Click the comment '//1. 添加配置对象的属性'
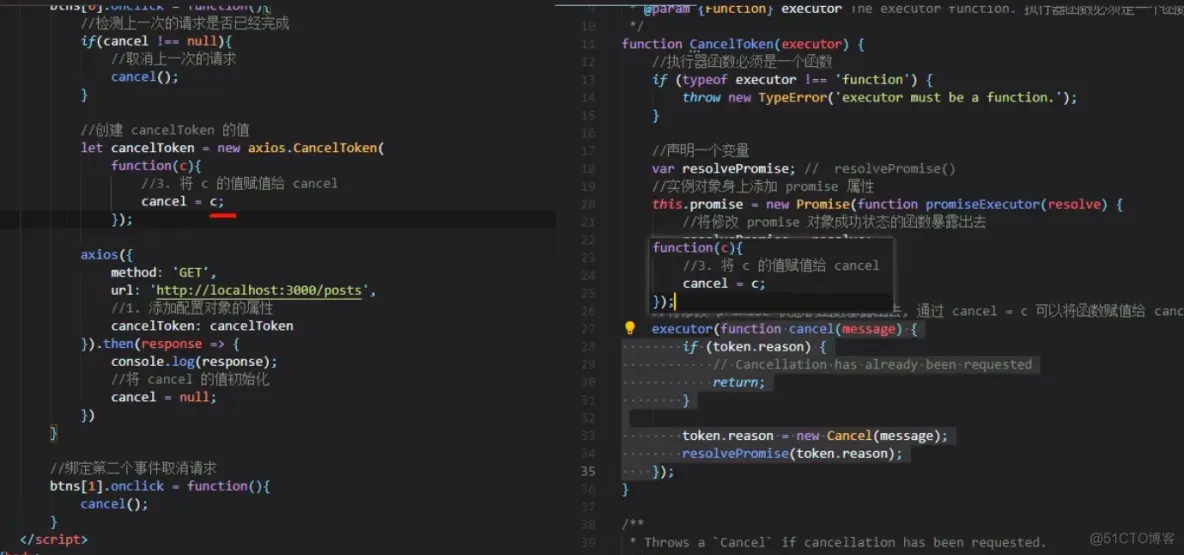 [x=192, y=308]
